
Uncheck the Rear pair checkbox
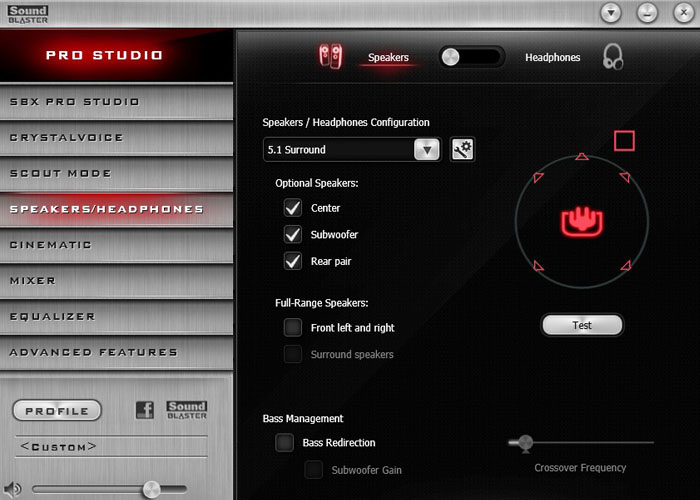coord(293,261)
